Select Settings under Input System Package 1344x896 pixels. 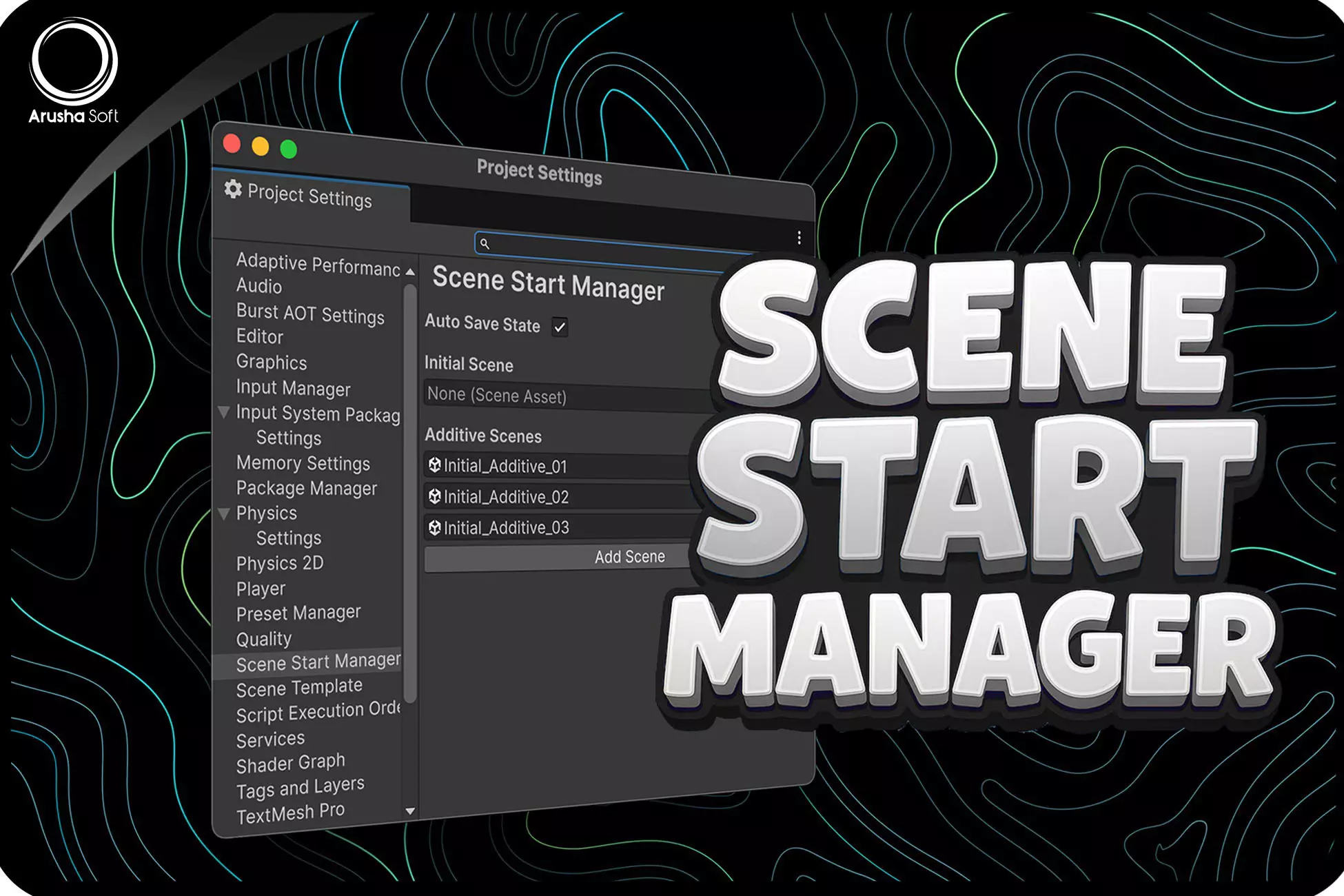pyautogui.click(x=289, y=438)
